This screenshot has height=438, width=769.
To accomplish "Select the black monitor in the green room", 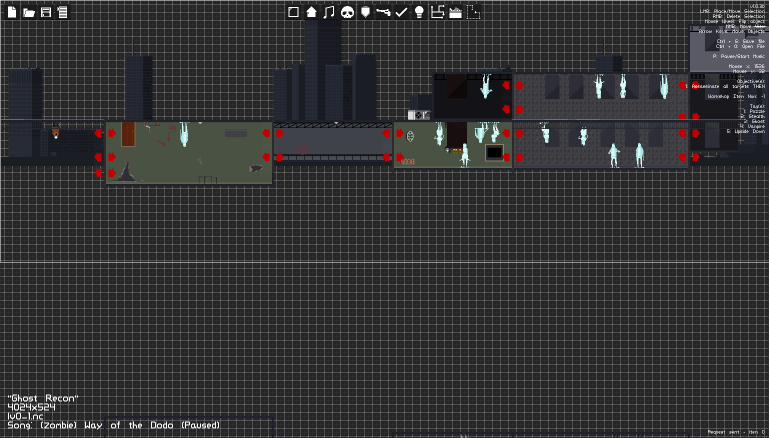I will pyautogui.click(x=494, y=153).
